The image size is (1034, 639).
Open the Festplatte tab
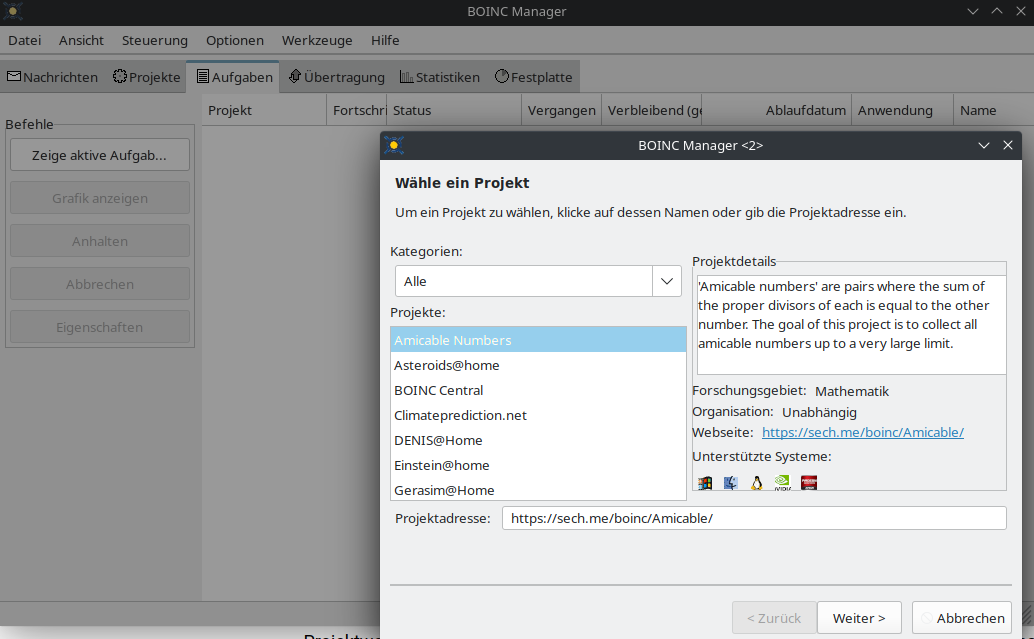pyautogui.click(x=533, y=77)
